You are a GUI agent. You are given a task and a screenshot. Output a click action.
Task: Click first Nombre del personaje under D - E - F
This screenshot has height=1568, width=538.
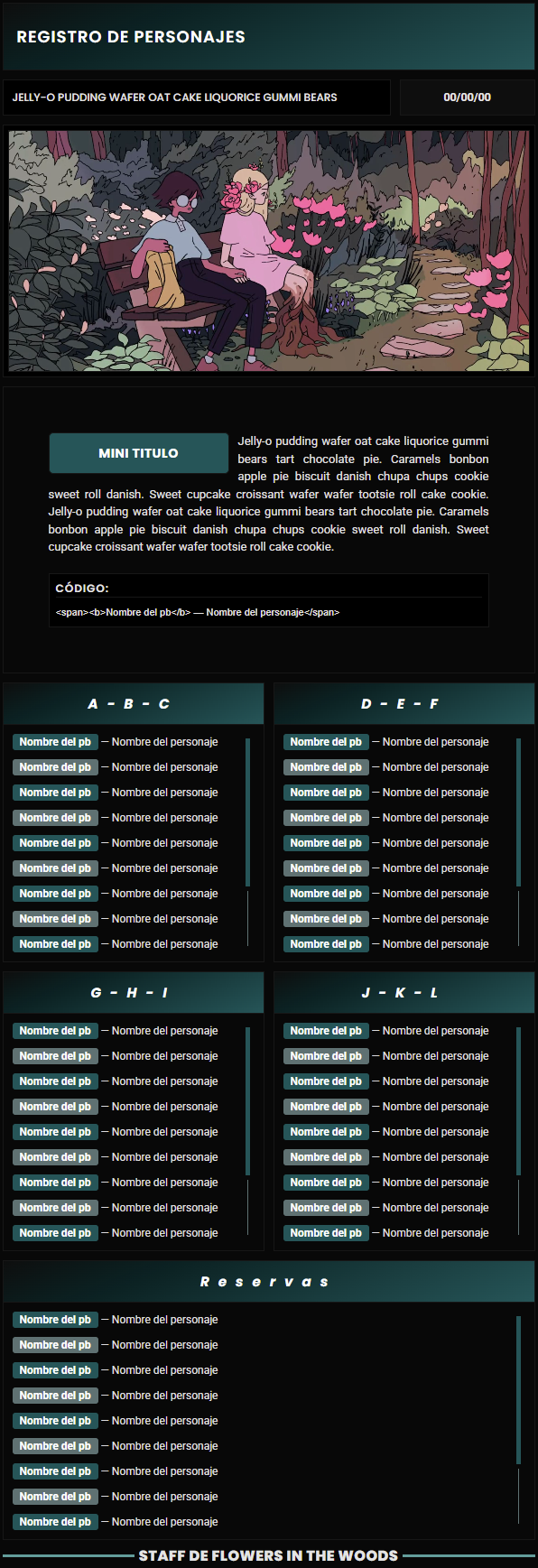point(435,742)
